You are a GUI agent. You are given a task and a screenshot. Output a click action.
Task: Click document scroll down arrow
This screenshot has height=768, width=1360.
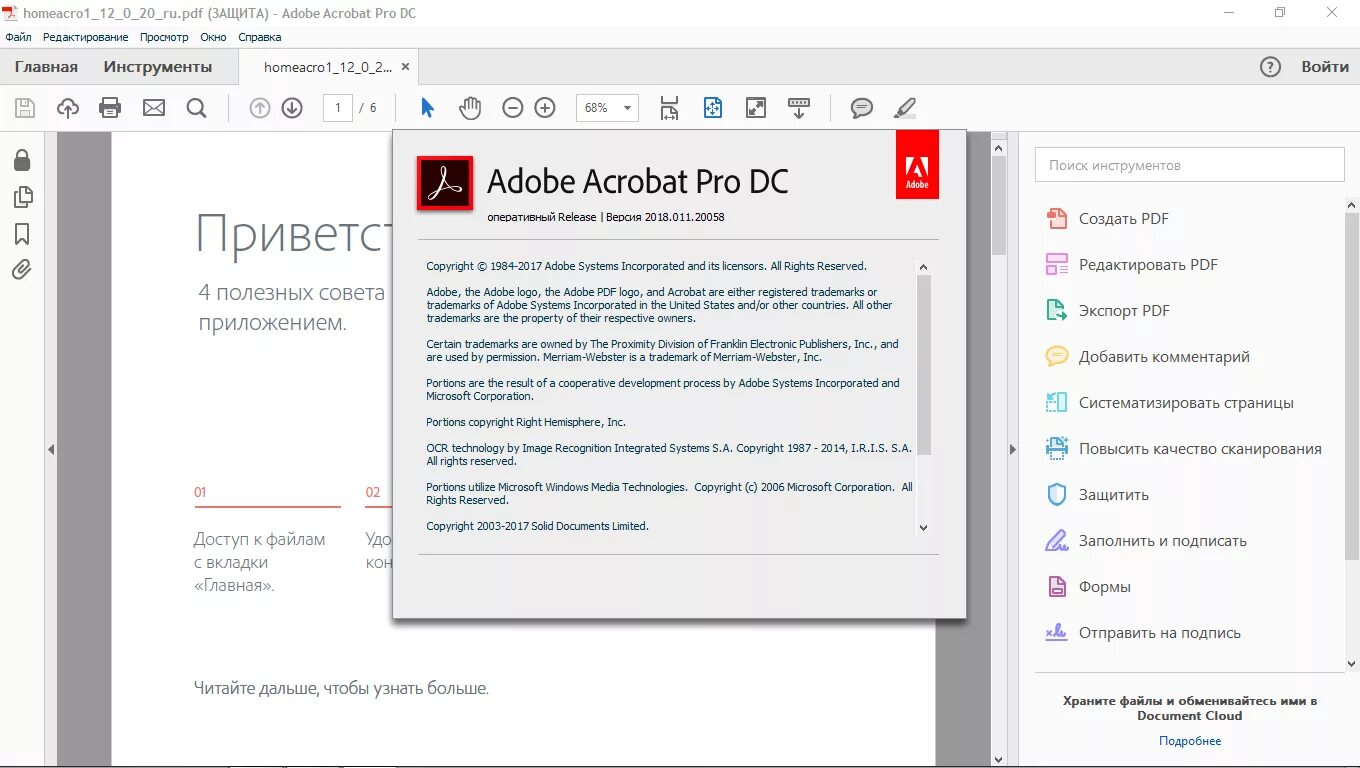pos(998,760)
